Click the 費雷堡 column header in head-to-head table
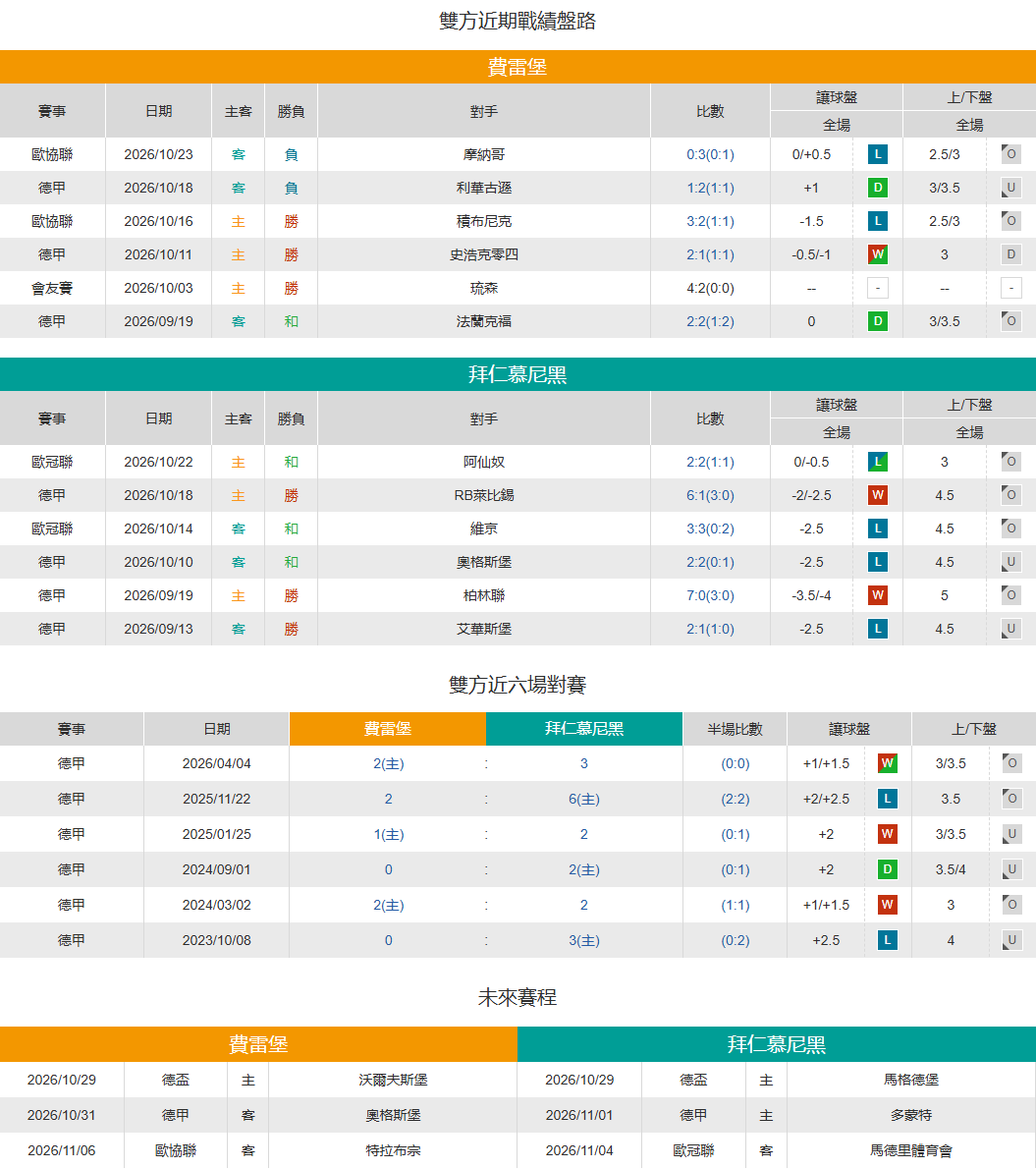The width and height of the screenshot is (1036, 1169). [388, 729]
